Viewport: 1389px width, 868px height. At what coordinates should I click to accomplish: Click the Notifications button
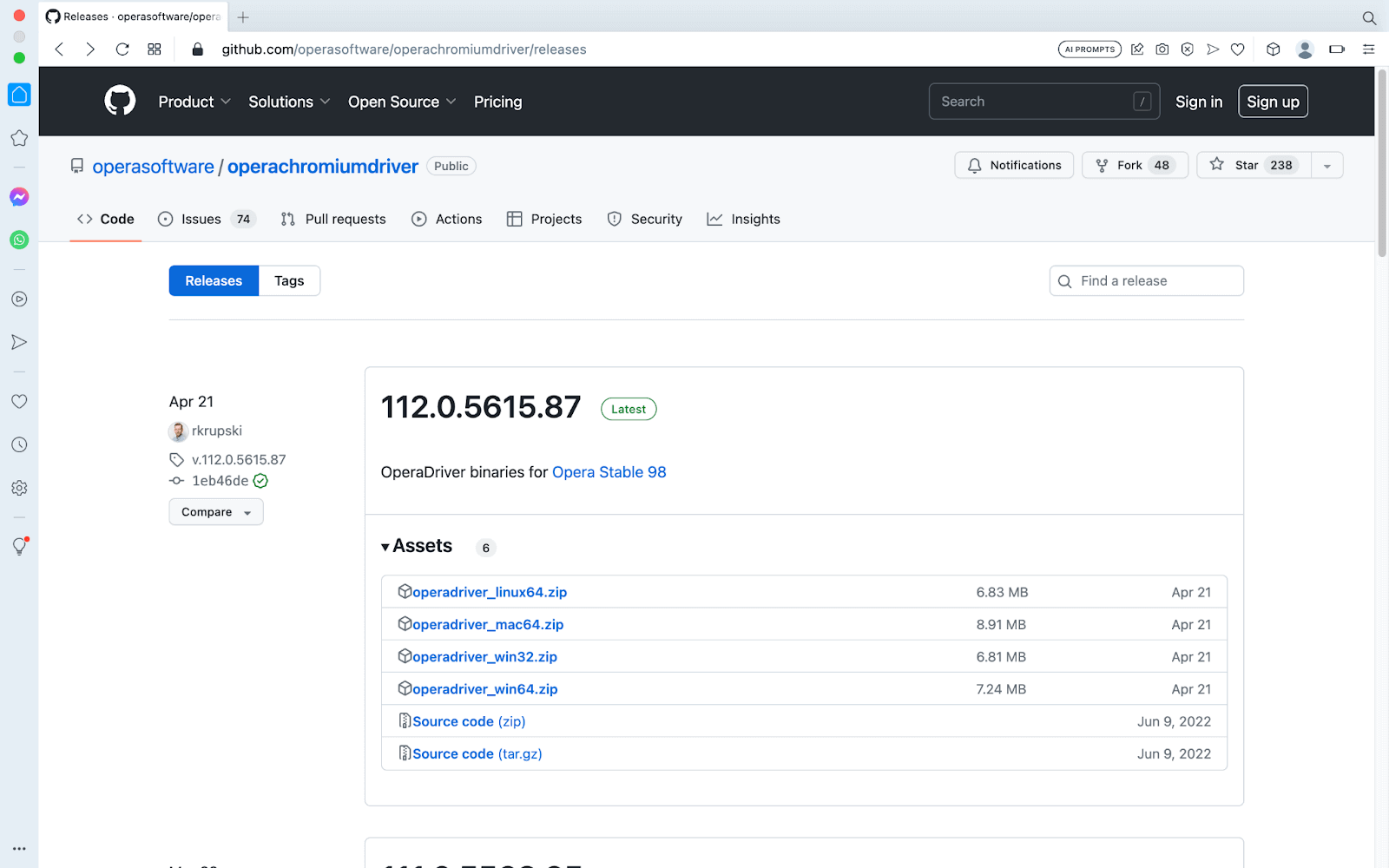click(x=1014, y=165)
